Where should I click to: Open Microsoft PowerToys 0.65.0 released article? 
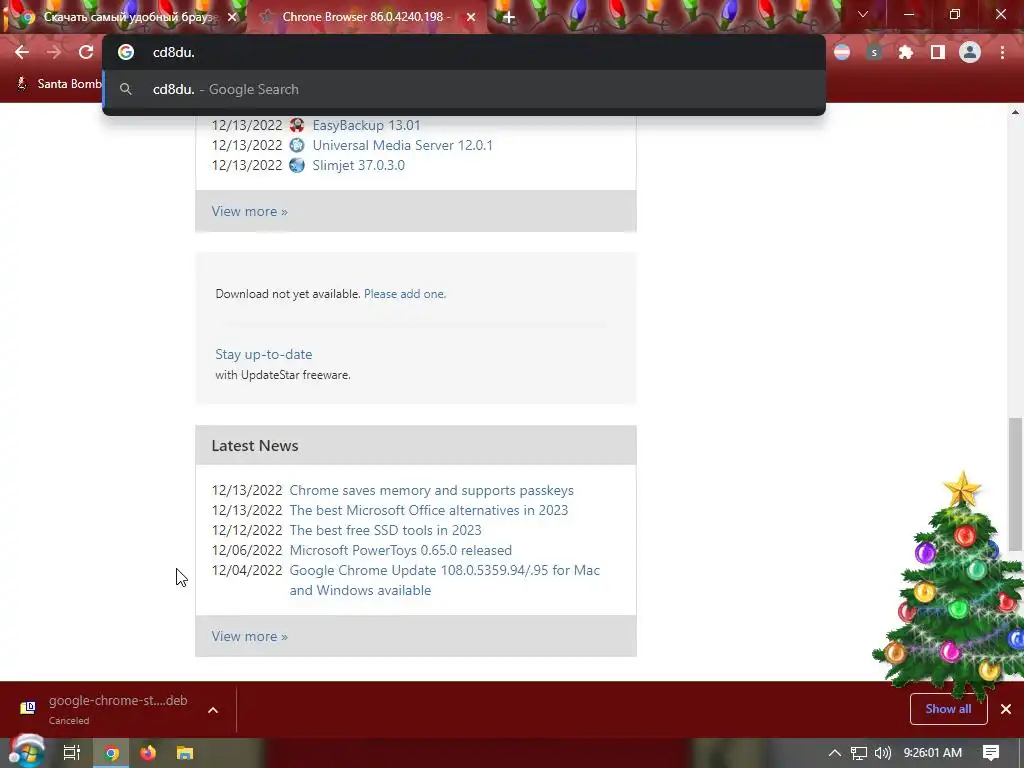(x=400, y=551)
